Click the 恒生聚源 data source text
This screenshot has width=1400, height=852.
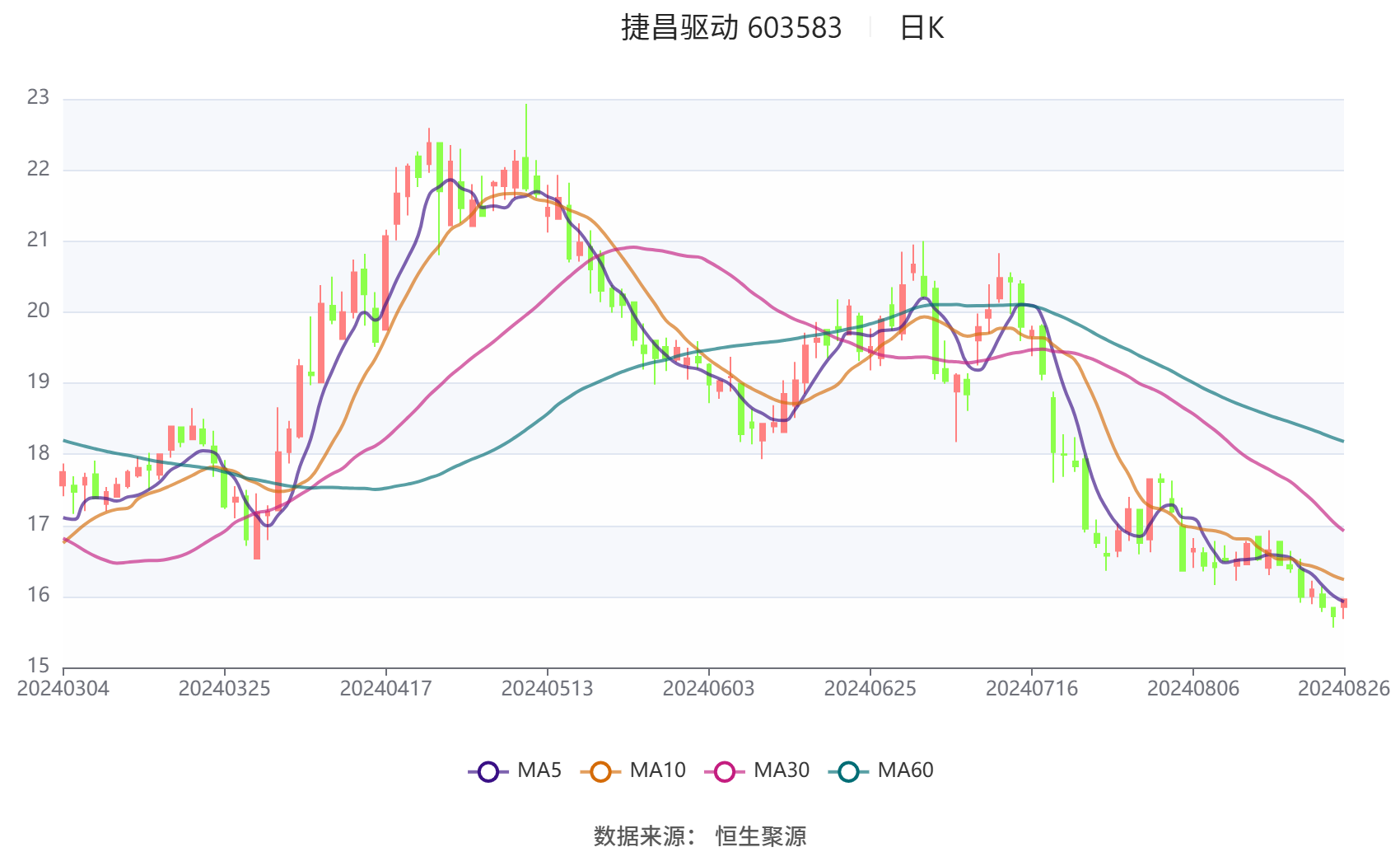click(x=761, y=836)
